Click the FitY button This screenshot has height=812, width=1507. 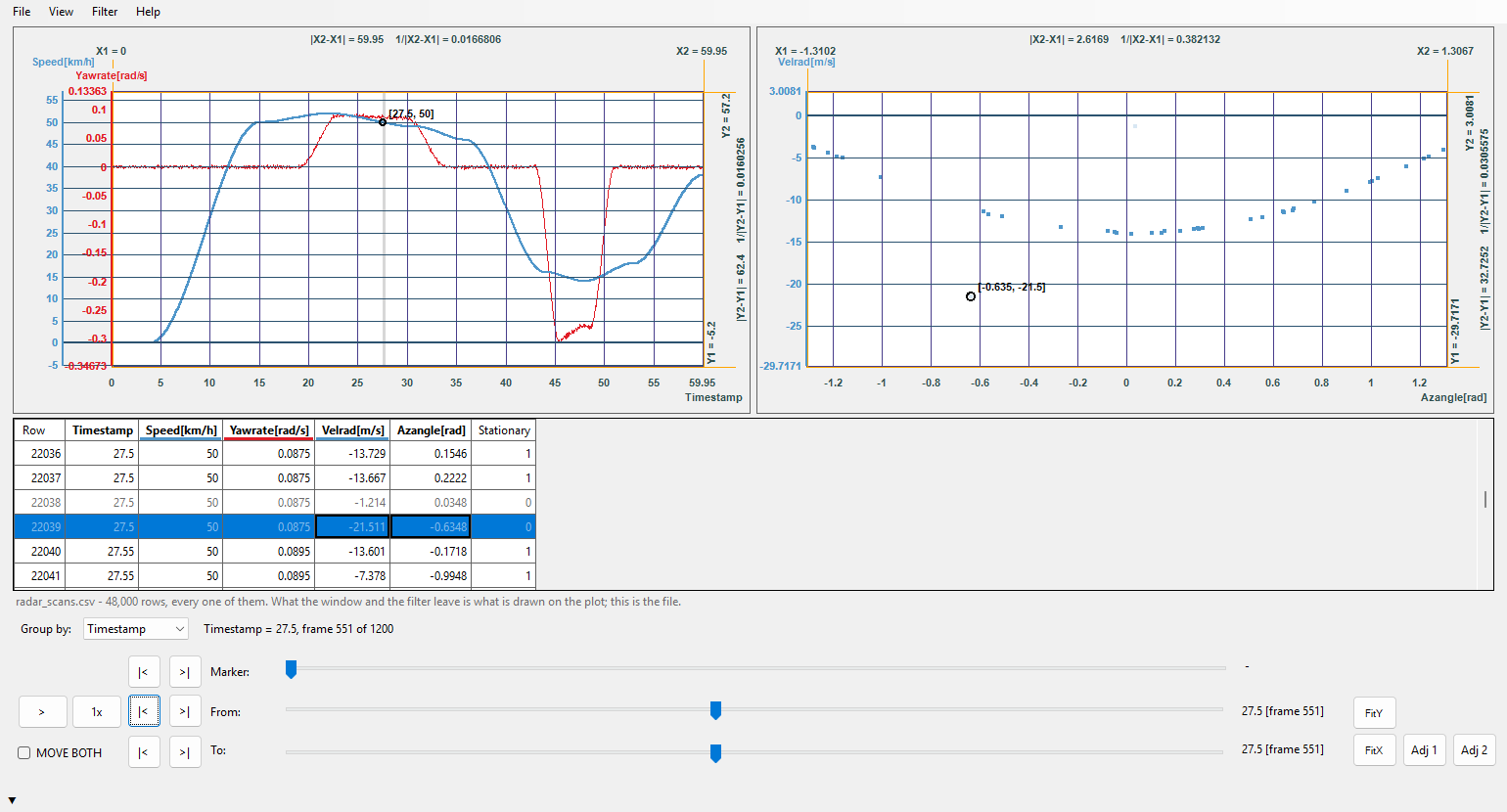(1374, 712)
